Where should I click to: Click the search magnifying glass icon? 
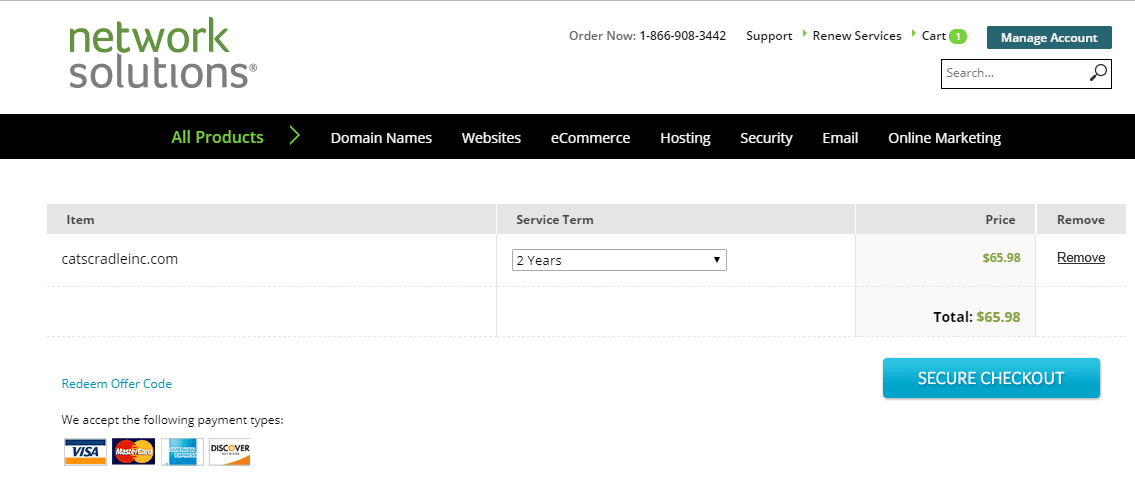pos(1098,72)
